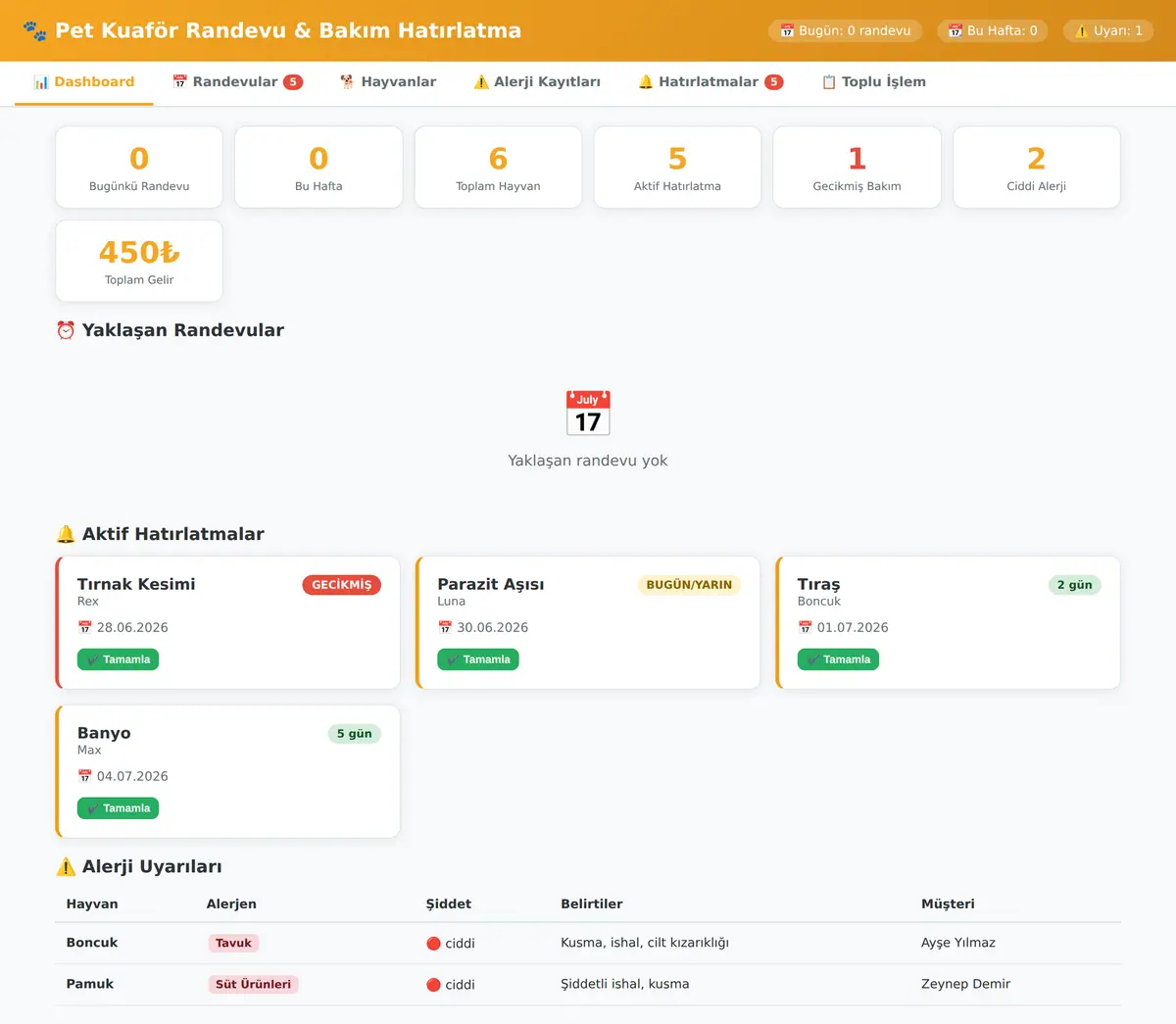The width and height of the screenshot is (1176, 1024).
Task: Click the calendar icon next to 04.07.2026
Action: (x=85, y=777)
